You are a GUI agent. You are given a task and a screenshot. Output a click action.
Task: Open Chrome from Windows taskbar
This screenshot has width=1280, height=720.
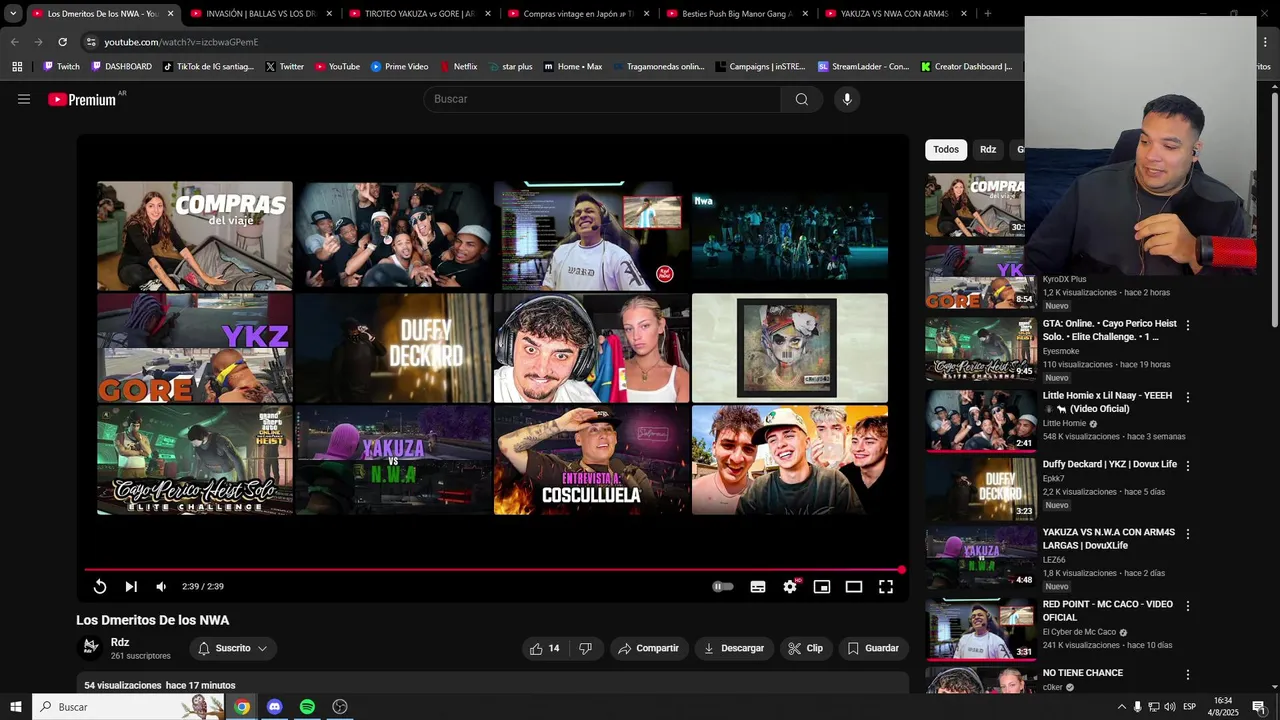242,707
